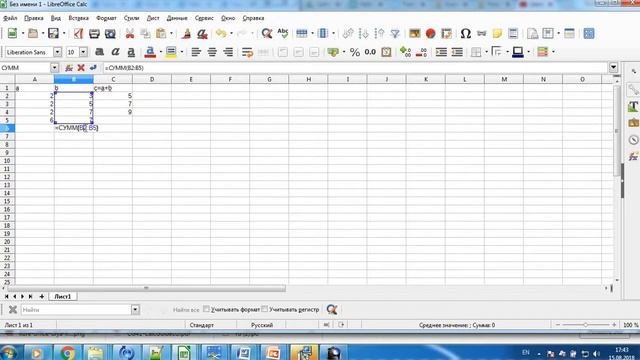Viewport: 640px width, 360px height.
Task: Expand the formula input line
Action: tap(613, 67)
